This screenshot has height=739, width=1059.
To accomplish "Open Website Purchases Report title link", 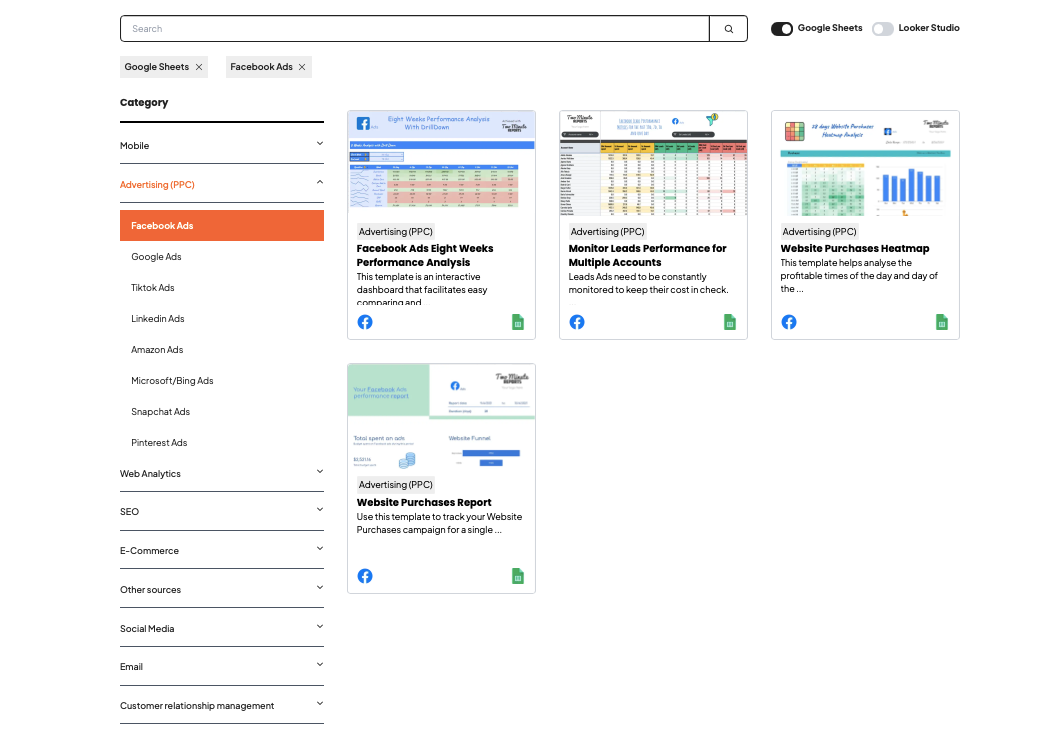I will 423,503.
